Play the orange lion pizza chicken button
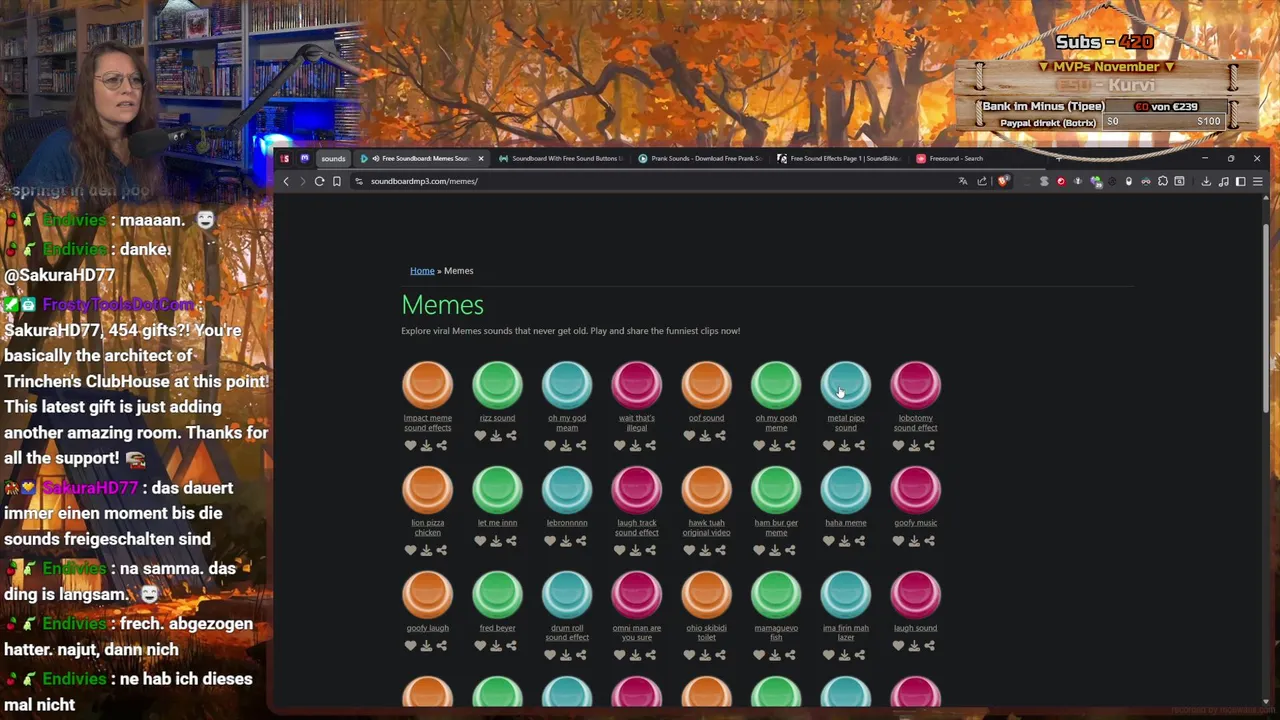This screenshot has height=720, width=1280. [x=427, y=490]
